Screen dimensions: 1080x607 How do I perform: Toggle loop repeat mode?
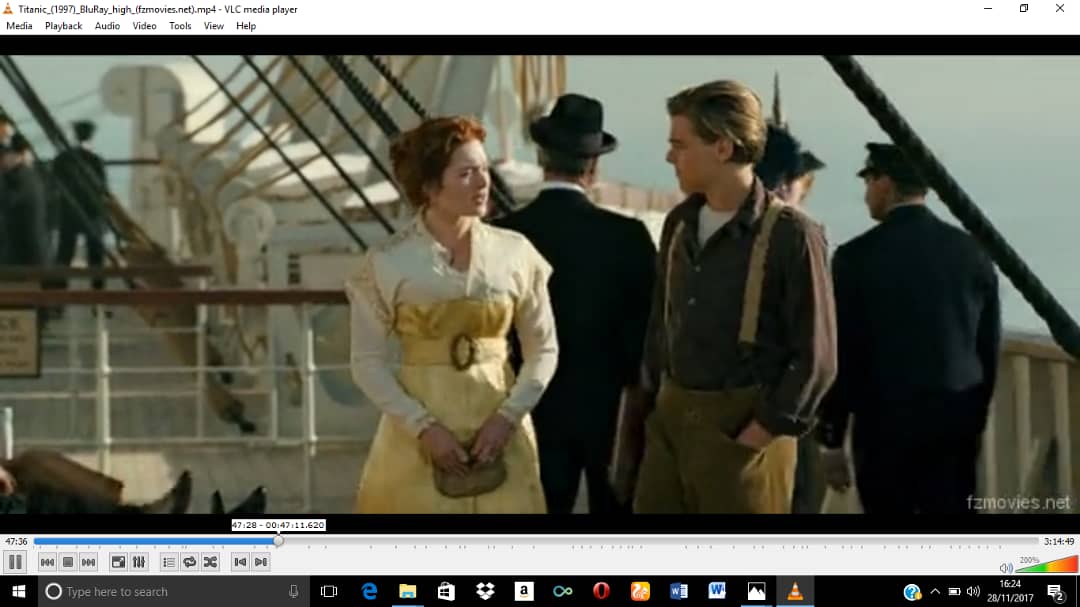pos(189,562)
